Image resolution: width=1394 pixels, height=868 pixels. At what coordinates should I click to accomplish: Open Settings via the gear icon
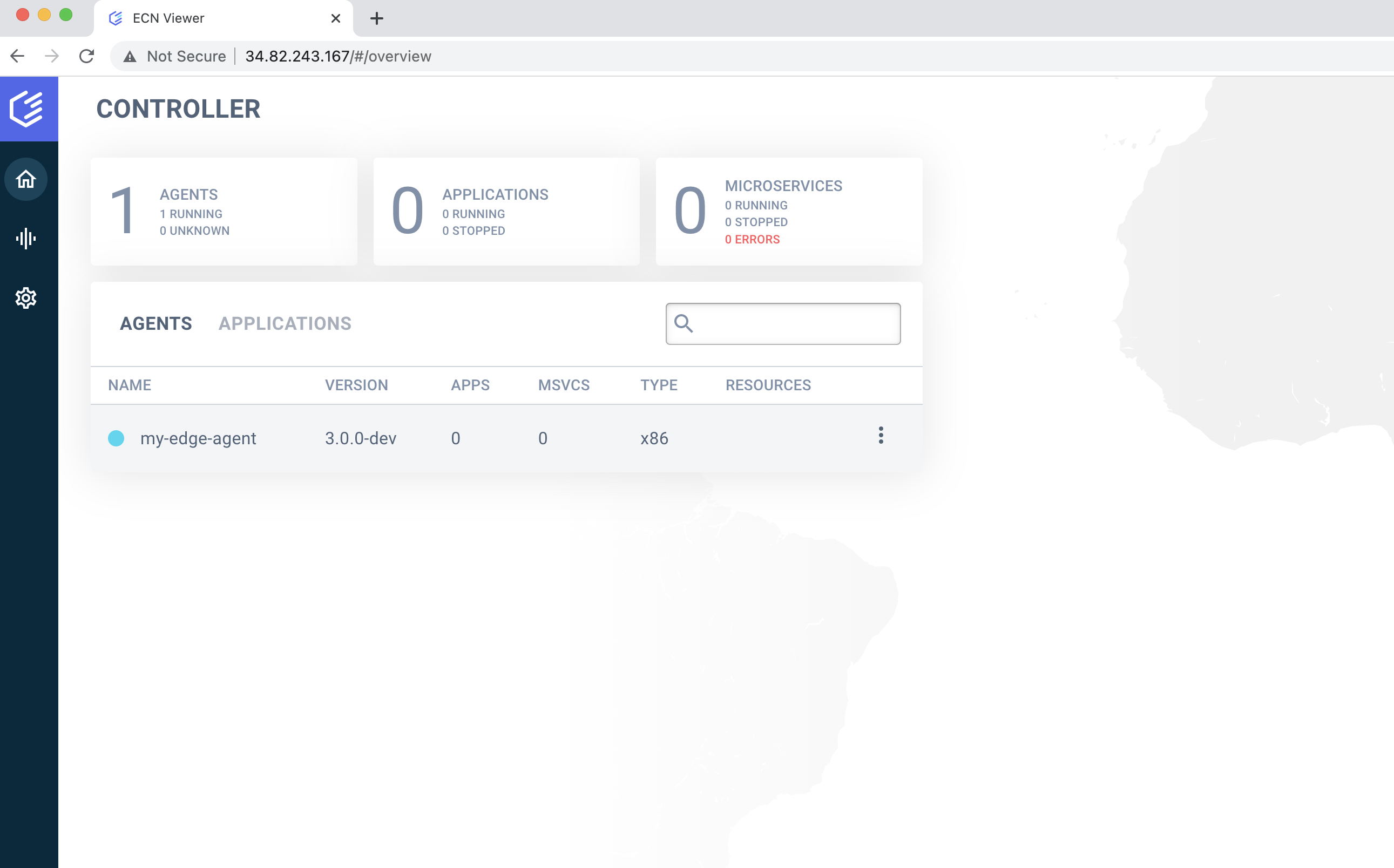click(26, 298)
